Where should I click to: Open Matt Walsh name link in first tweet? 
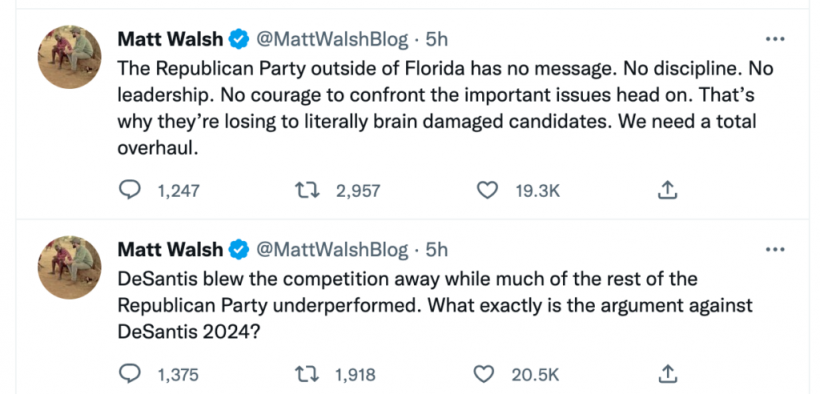point(170,39)
